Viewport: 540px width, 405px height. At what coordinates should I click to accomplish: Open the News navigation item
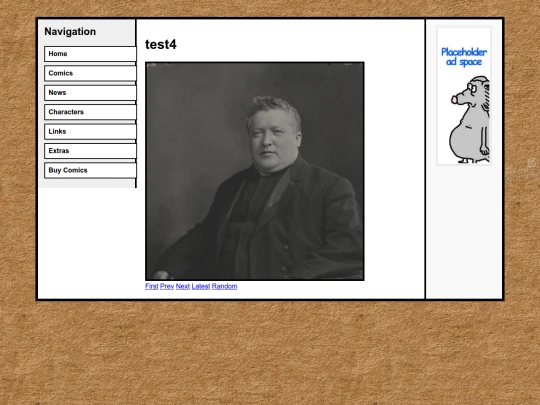tap(90, 93)
